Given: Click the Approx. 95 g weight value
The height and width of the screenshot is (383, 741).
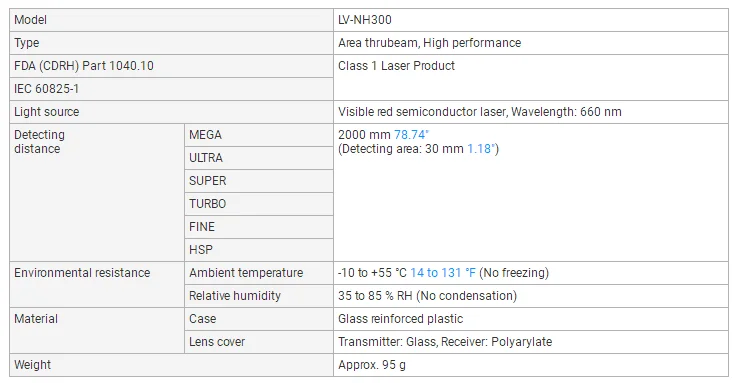Looking at the screenshot, I should point(371,365).
